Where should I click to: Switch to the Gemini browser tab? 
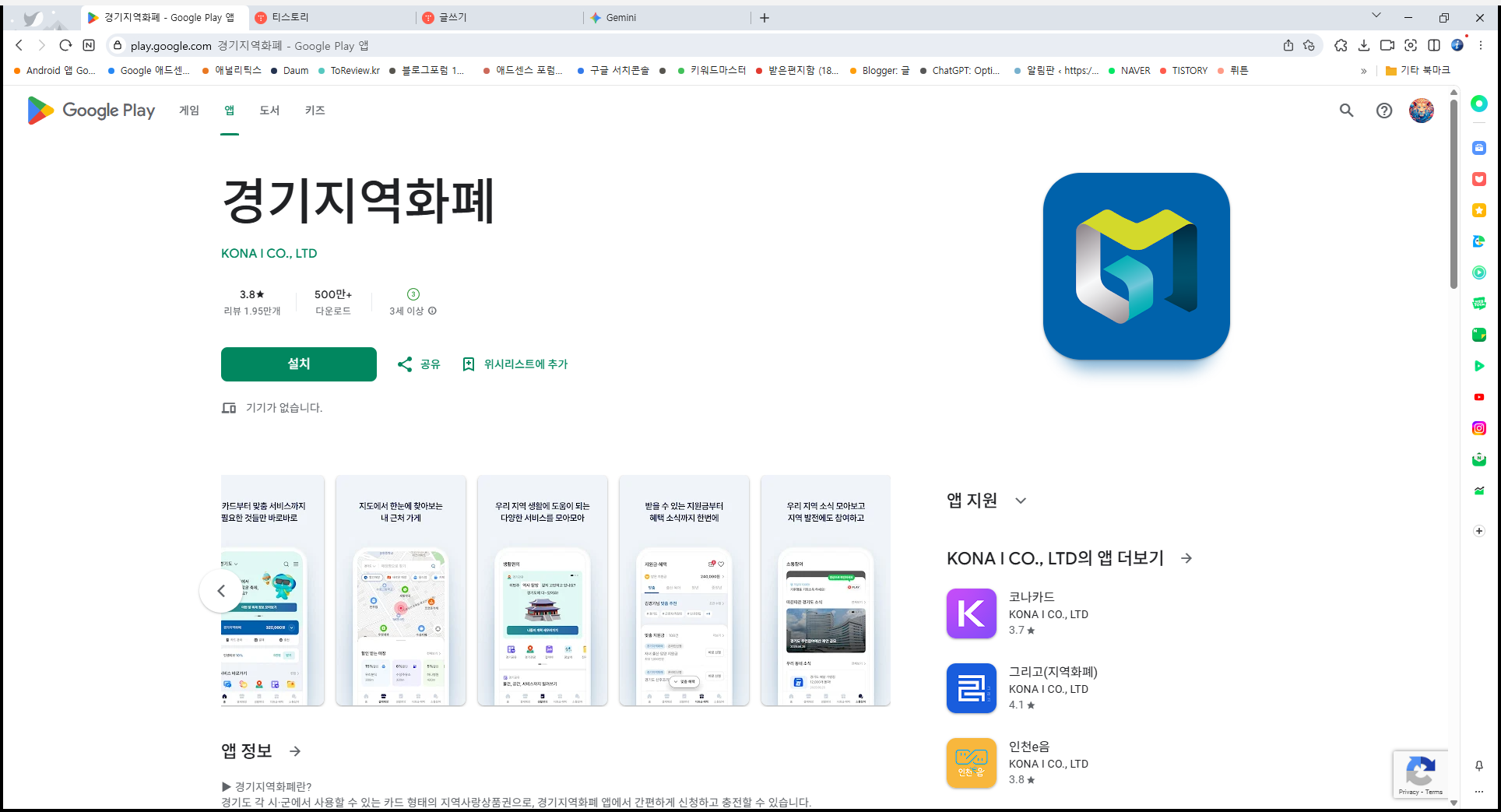coord(666,17)
